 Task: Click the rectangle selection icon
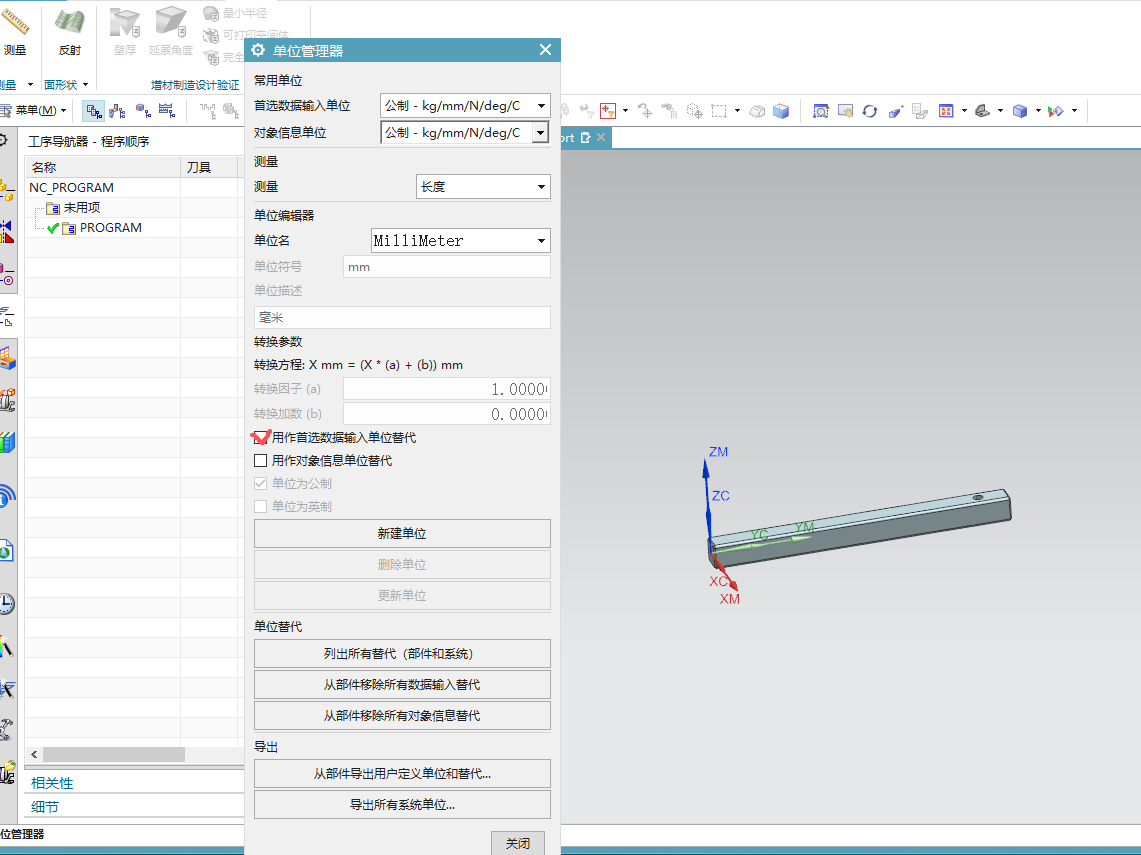[719, 111]
